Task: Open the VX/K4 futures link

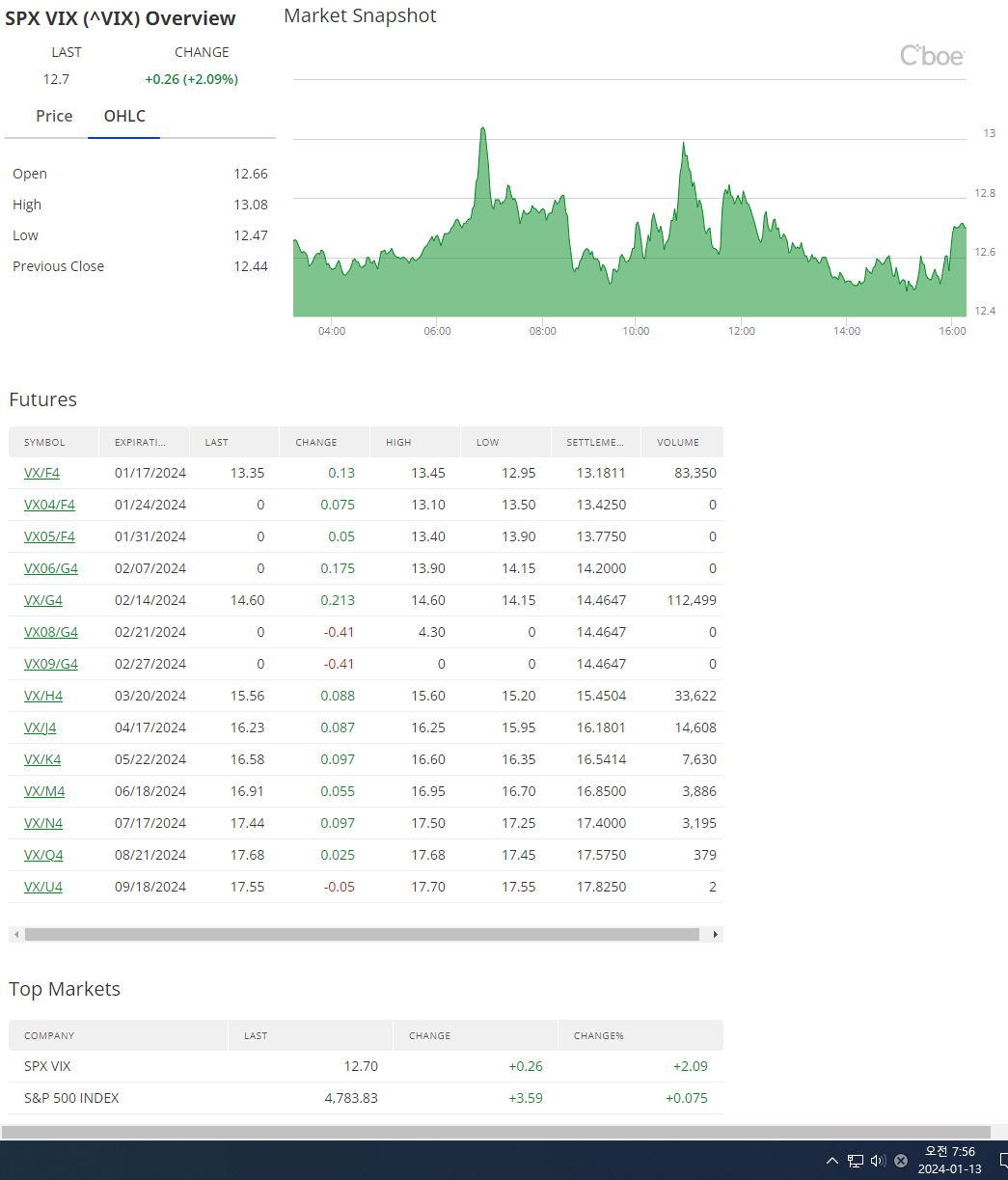Action: click(42, 759)
